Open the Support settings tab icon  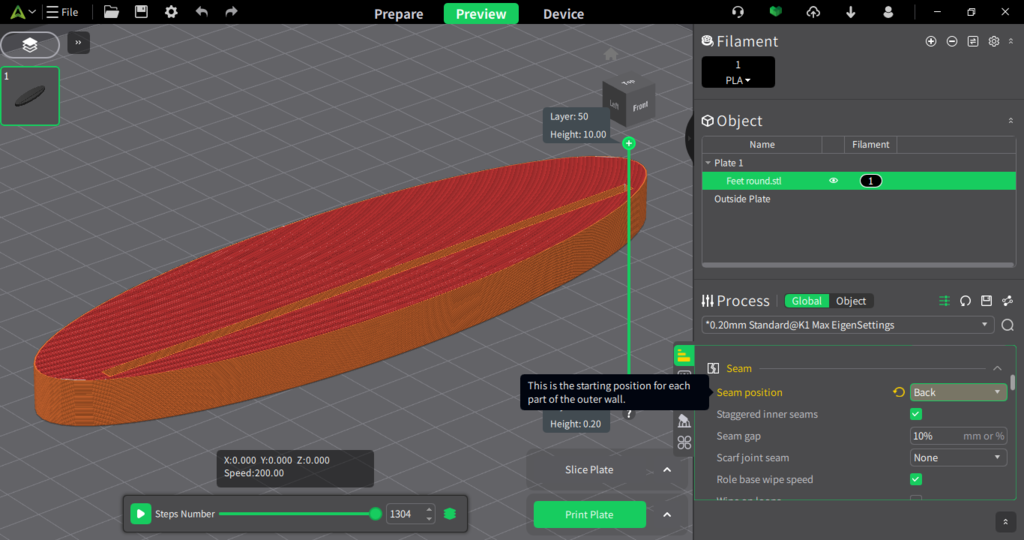click(x=684, y=421)
